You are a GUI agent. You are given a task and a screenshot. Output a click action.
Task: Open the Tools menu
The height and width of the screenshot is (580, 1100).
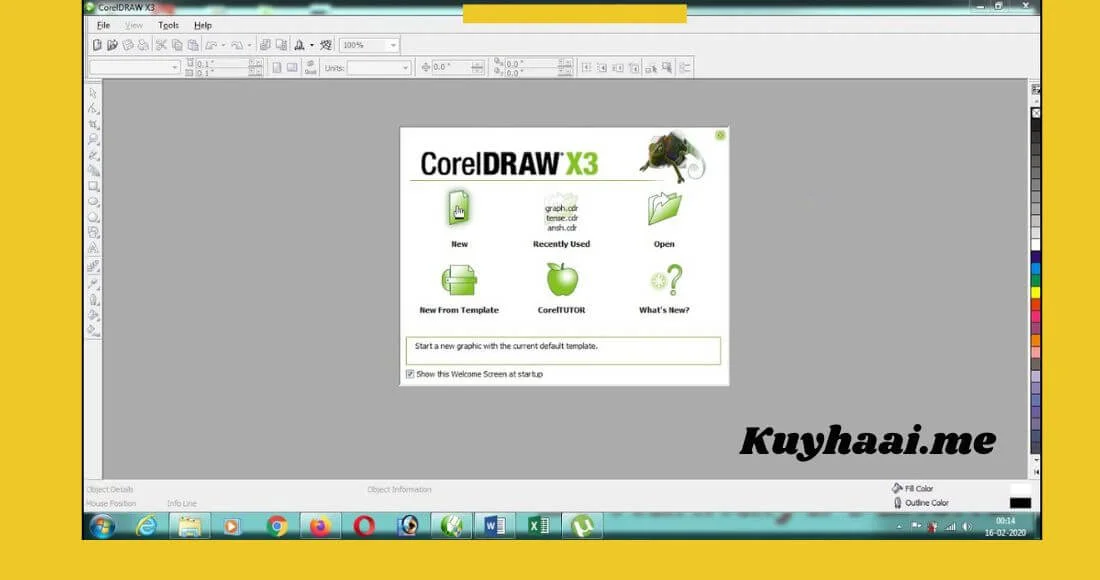point(168,25)
